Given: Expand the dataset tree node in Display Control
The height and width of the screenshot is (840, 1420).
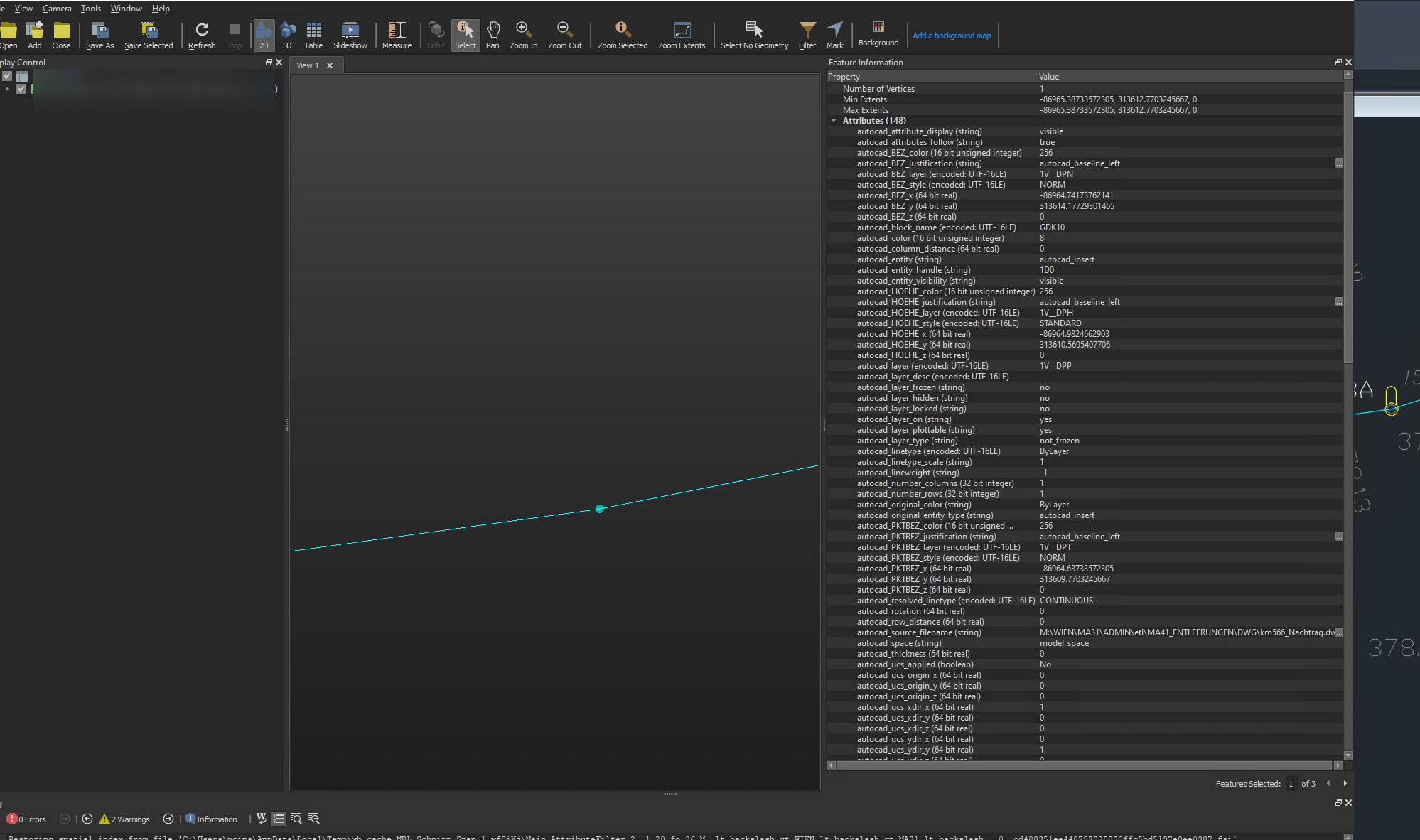Looking at the screenshot, I should tap(7, 89).
